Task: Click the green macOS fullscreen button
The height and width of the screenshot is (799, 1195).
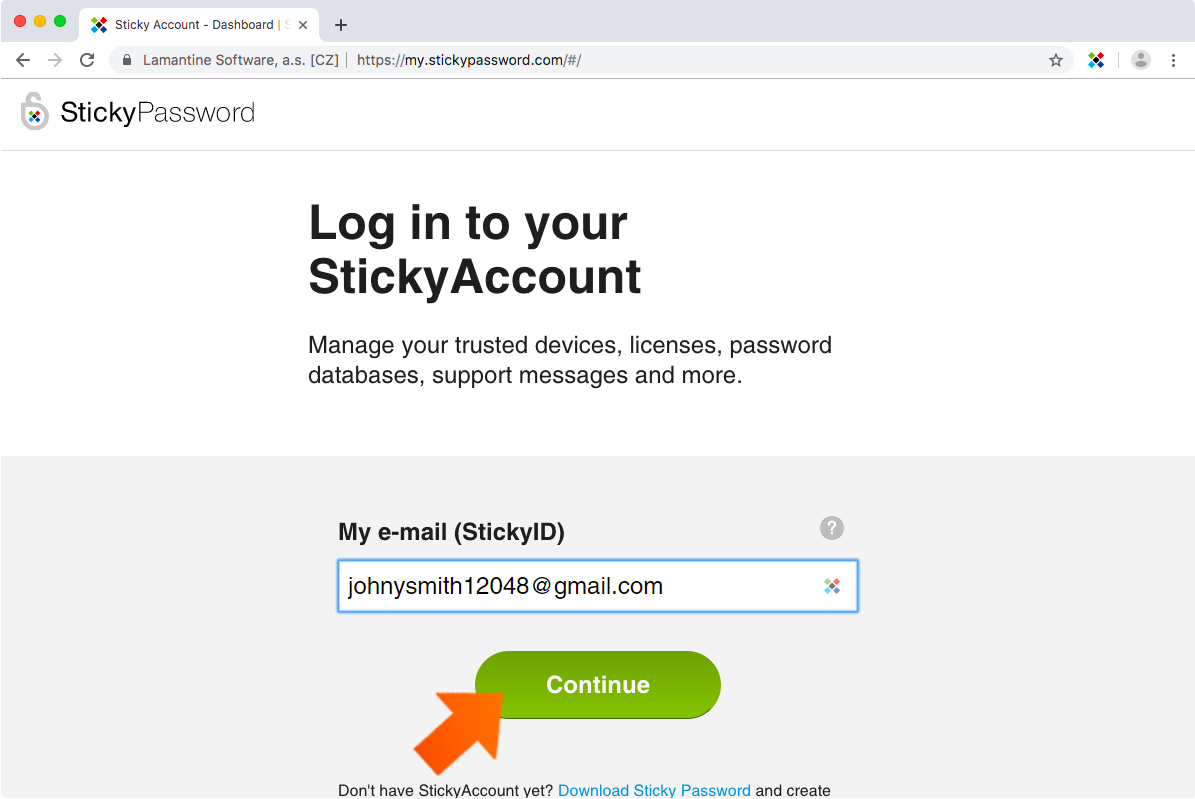Action: tap(59, 21)
